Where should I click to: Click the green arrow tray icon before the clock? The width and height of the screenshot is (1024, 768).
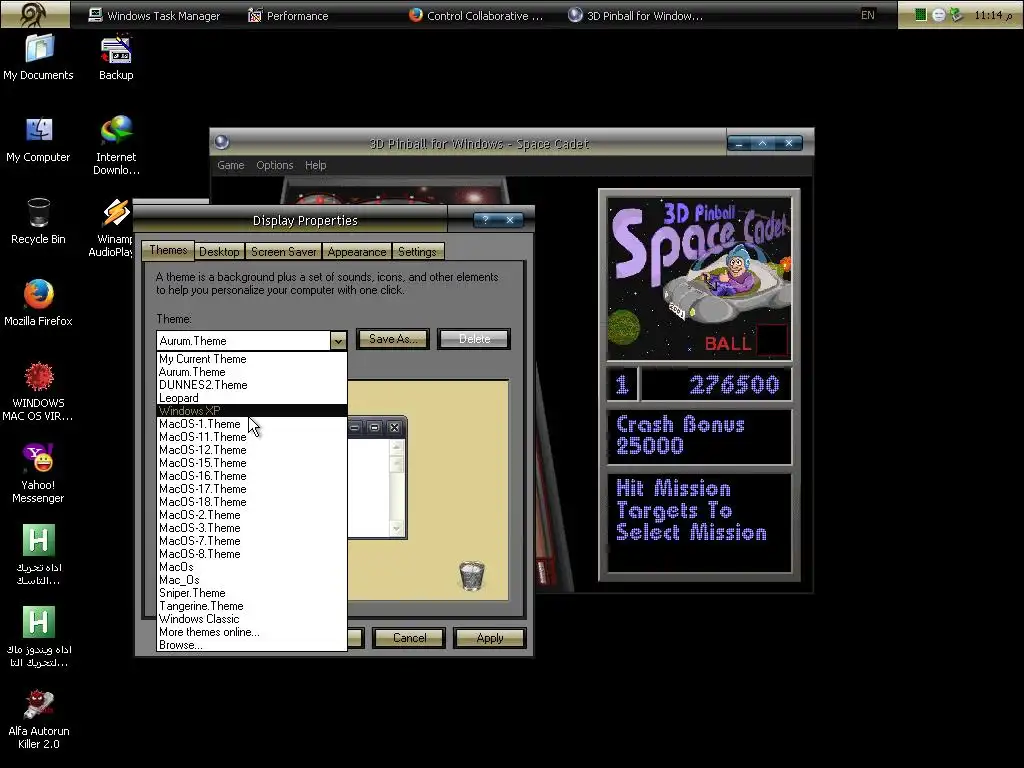click(x=956, y=15)
